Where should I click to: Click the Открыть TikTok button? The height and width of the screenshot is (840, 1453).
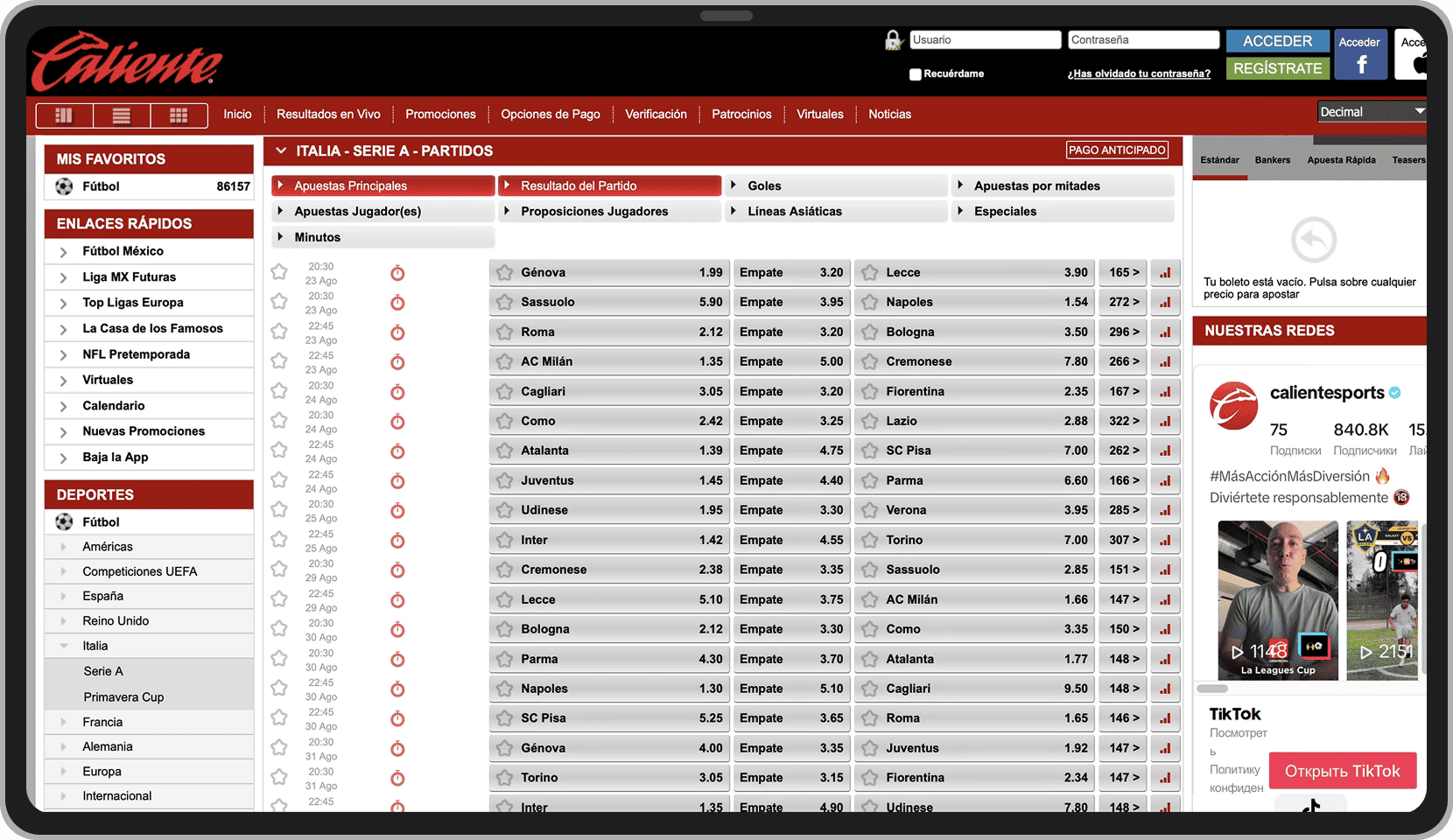[x=1343, y=771]
